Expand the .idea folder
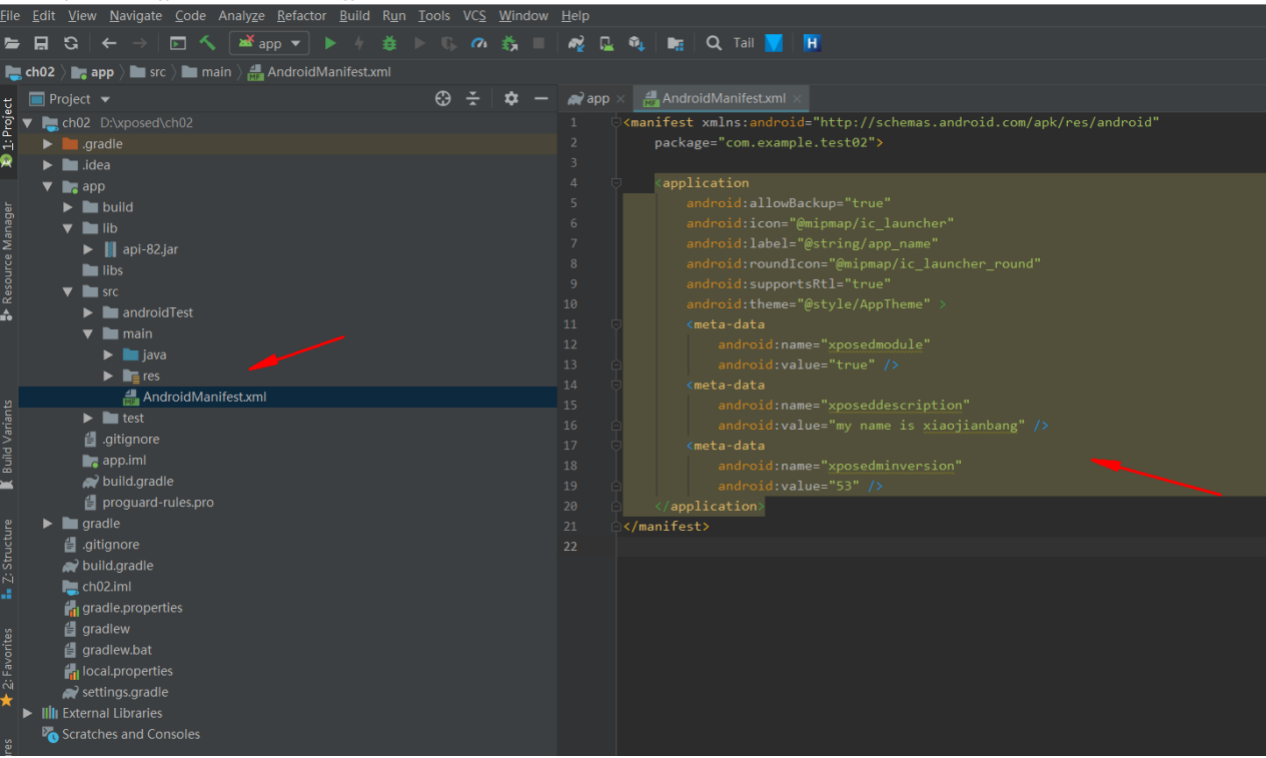The width and height of the screenshot is (1266, 758). pyautogui.click(x=47, y=165)
